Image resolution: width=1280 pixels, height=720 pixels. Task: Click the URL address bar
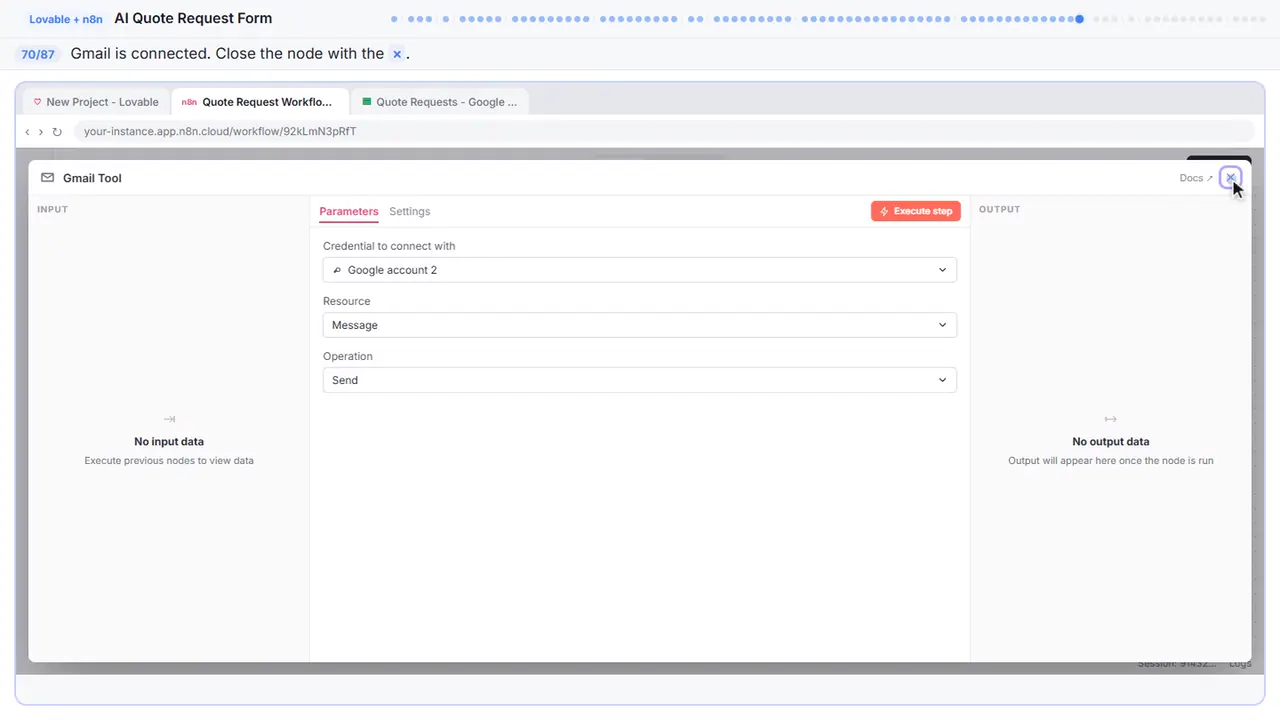[x=664, y=131]
